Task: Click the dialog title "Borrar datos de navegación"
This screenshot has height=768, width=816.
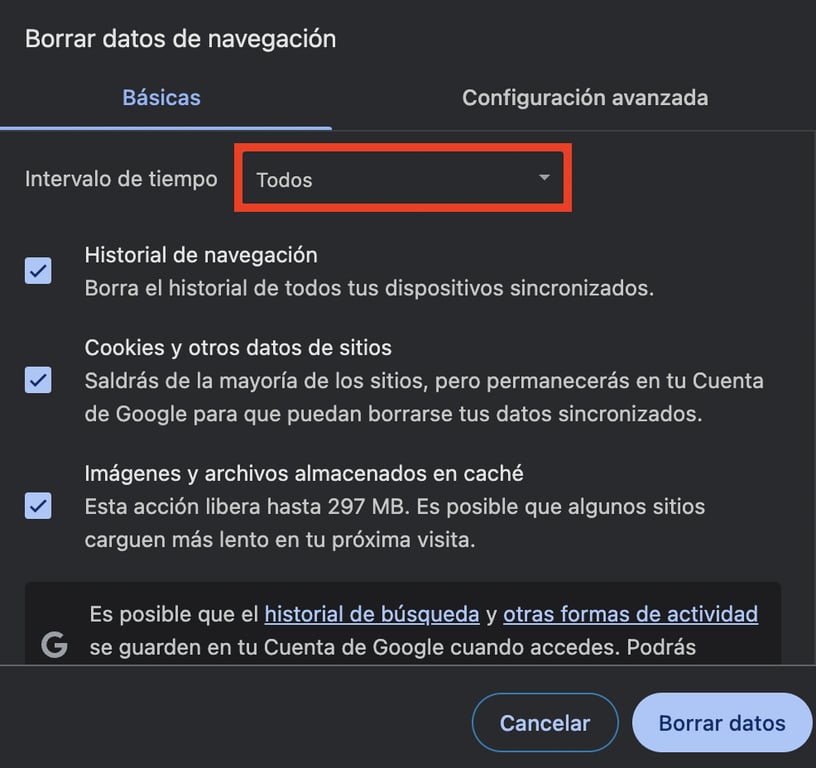Action: pos(182,39)
